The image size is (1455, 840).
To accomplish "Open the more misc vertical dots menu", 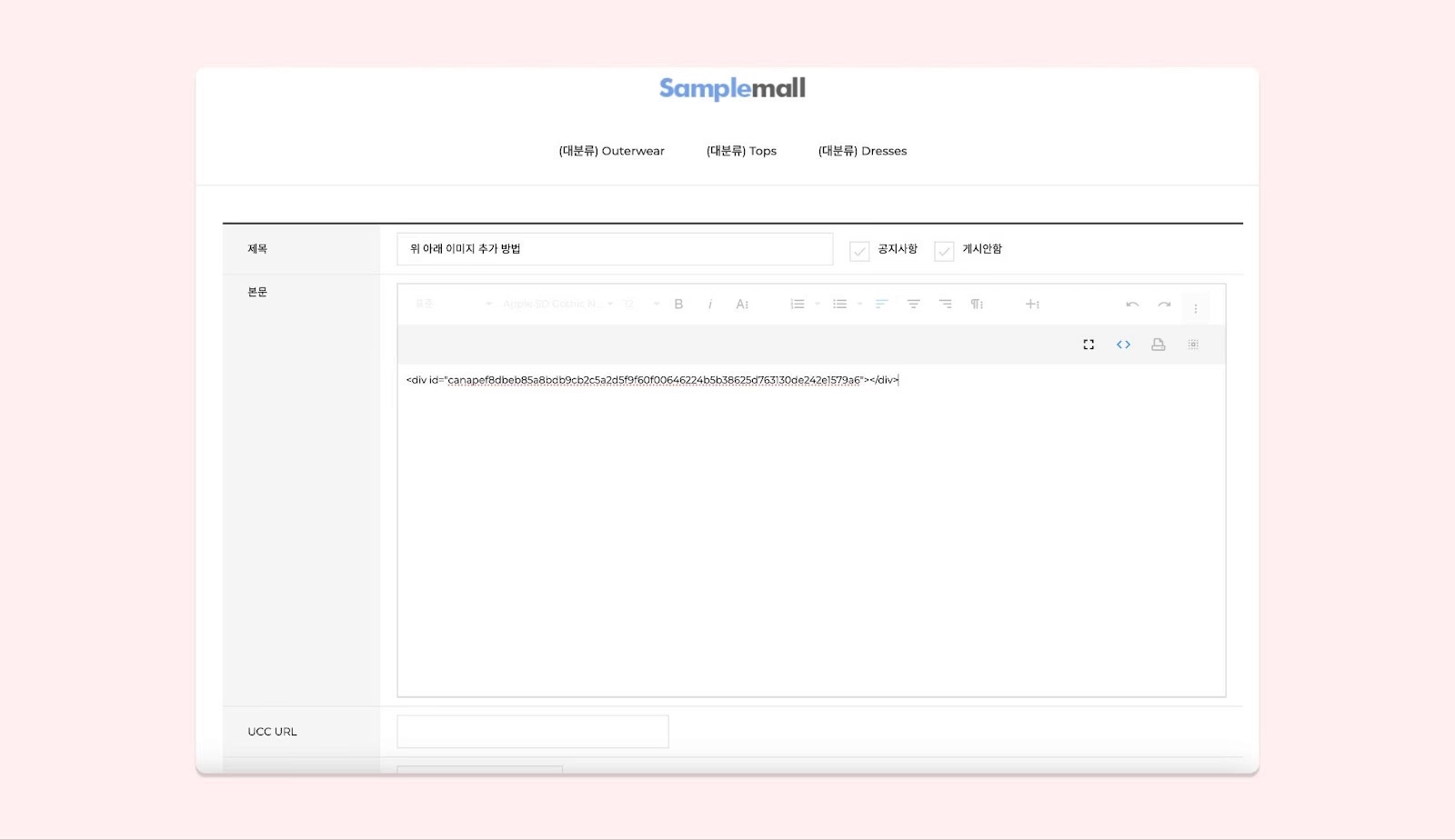I will [1196, 308].
